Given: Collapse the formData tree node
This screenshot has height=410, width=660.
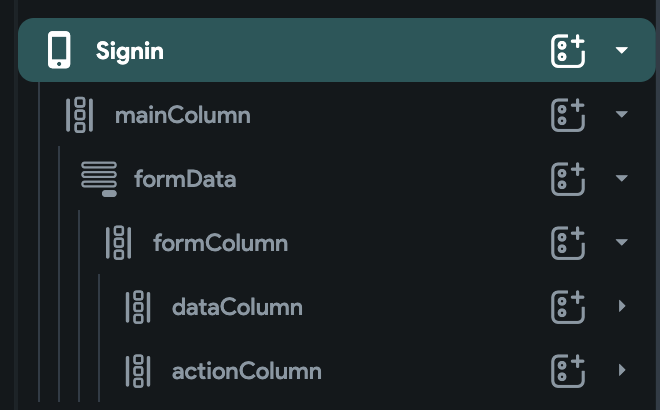Looking at the screenshot, I should click(622, 179).
